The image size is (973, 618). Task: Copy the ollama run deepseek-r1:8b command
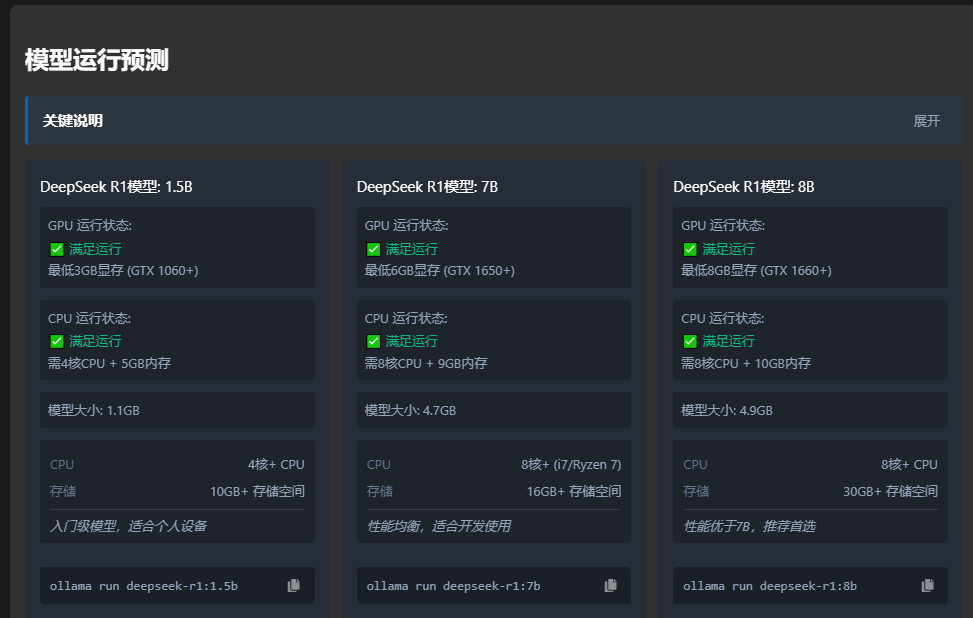(927, 585)
